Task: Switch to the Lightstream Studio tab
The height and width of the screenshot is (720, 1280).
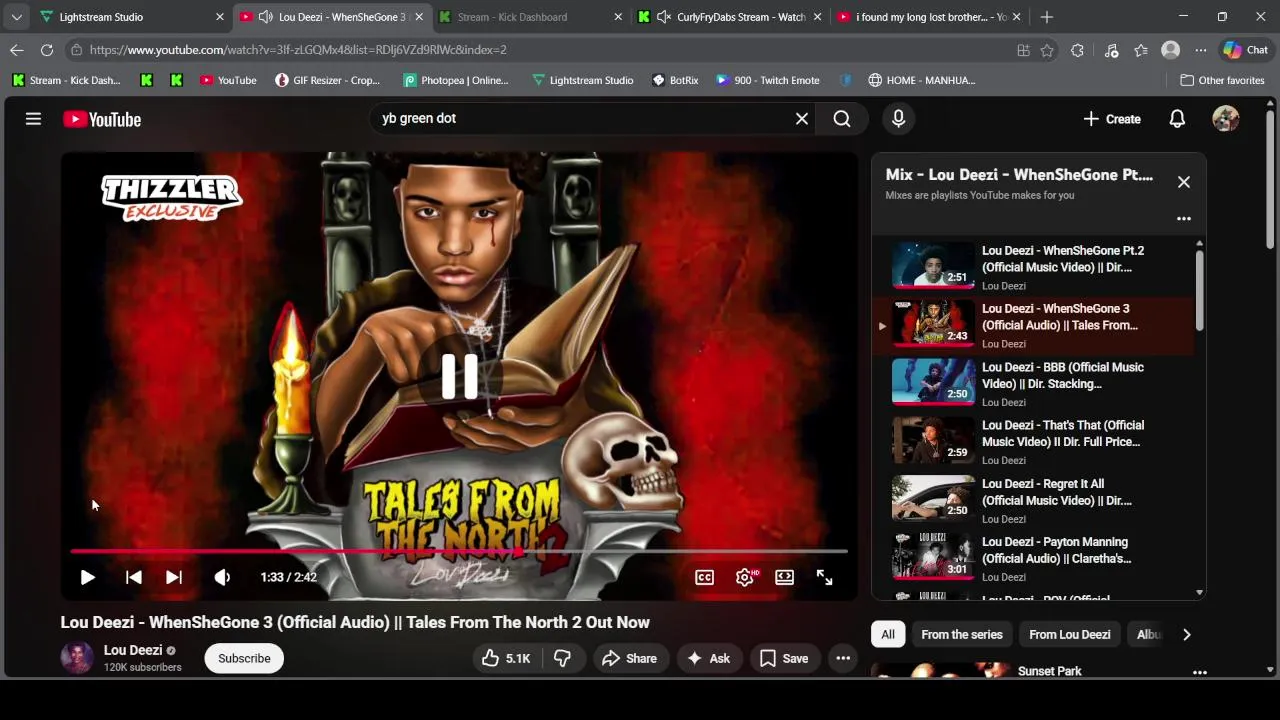Action: pyautogui.click(x=130, y=17)
